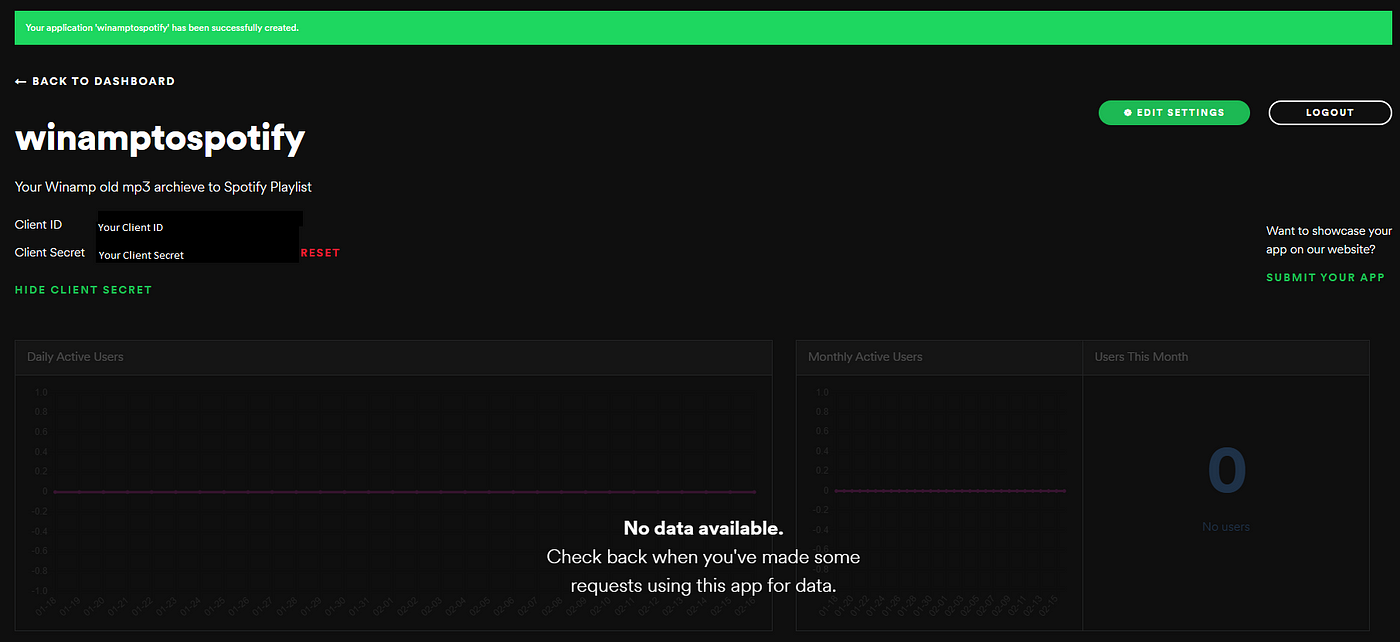1400x642 pixels.
Task: Click the Users This Month header
Action: point(1141,357)
